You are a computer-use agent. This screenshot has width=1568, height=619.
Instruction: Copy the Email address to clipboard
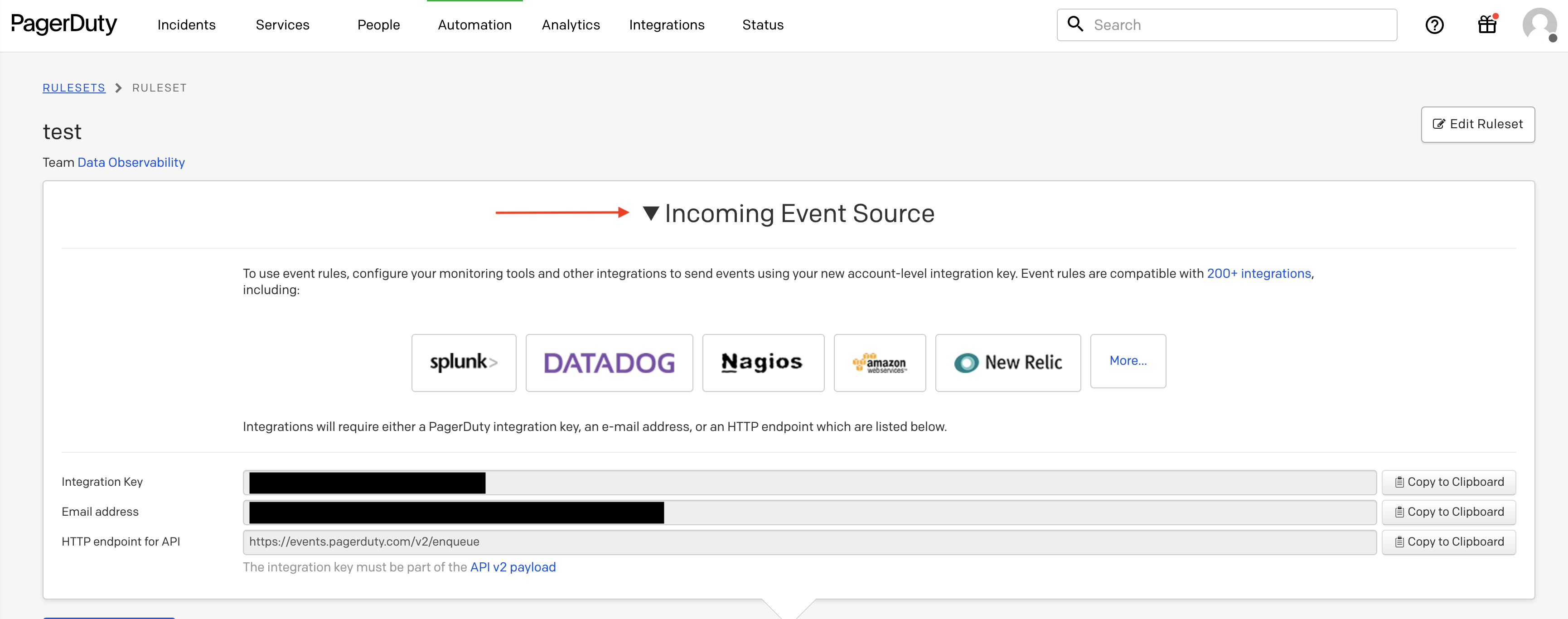pos(1448,511)
